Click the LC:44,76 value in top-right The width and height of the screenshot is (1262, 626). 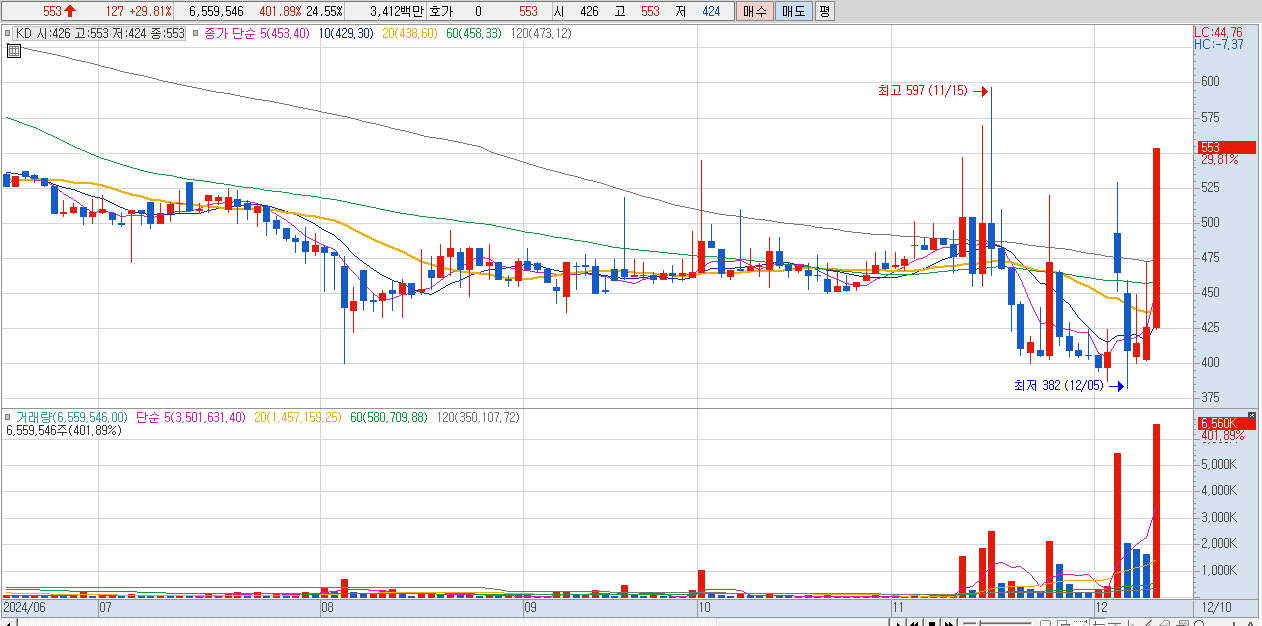pos(1217,33)
